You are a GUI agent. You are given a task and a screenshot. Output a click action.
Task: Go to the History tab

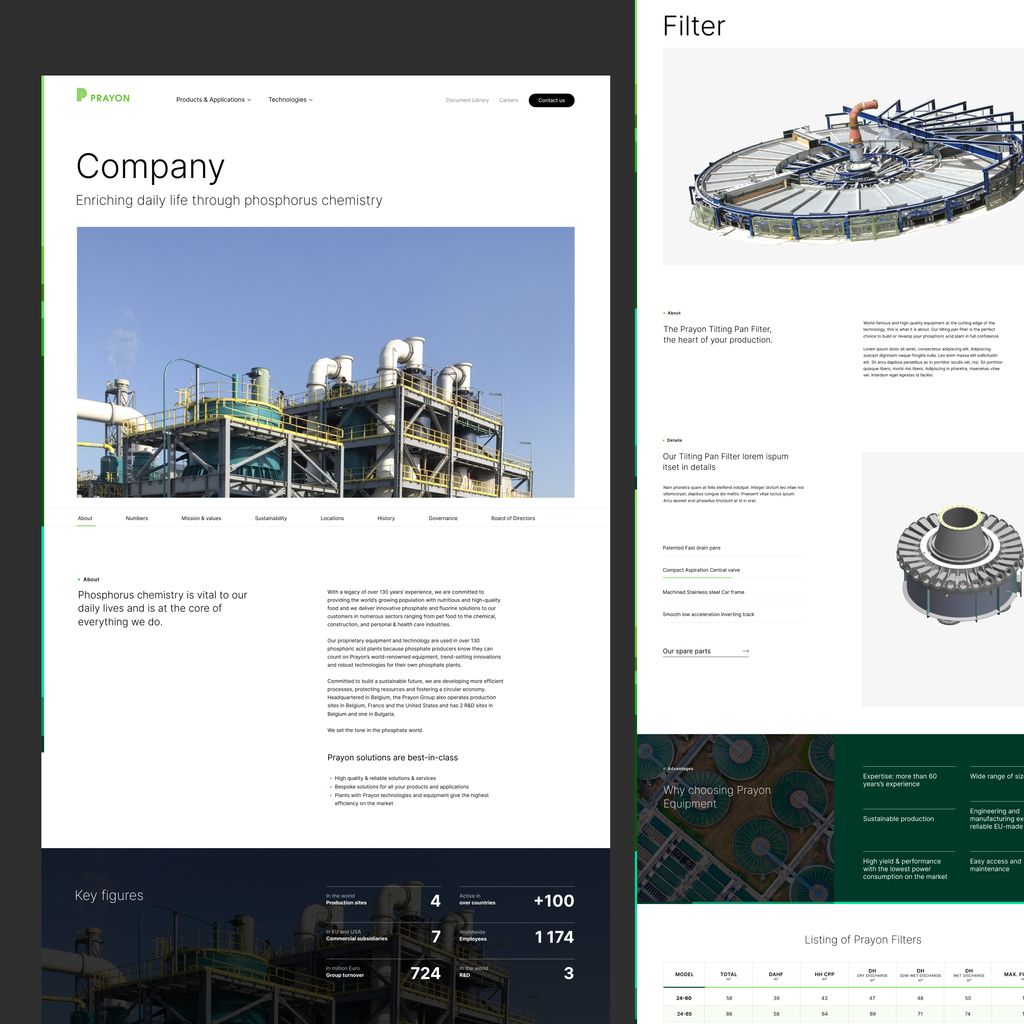tap(386, 519)
